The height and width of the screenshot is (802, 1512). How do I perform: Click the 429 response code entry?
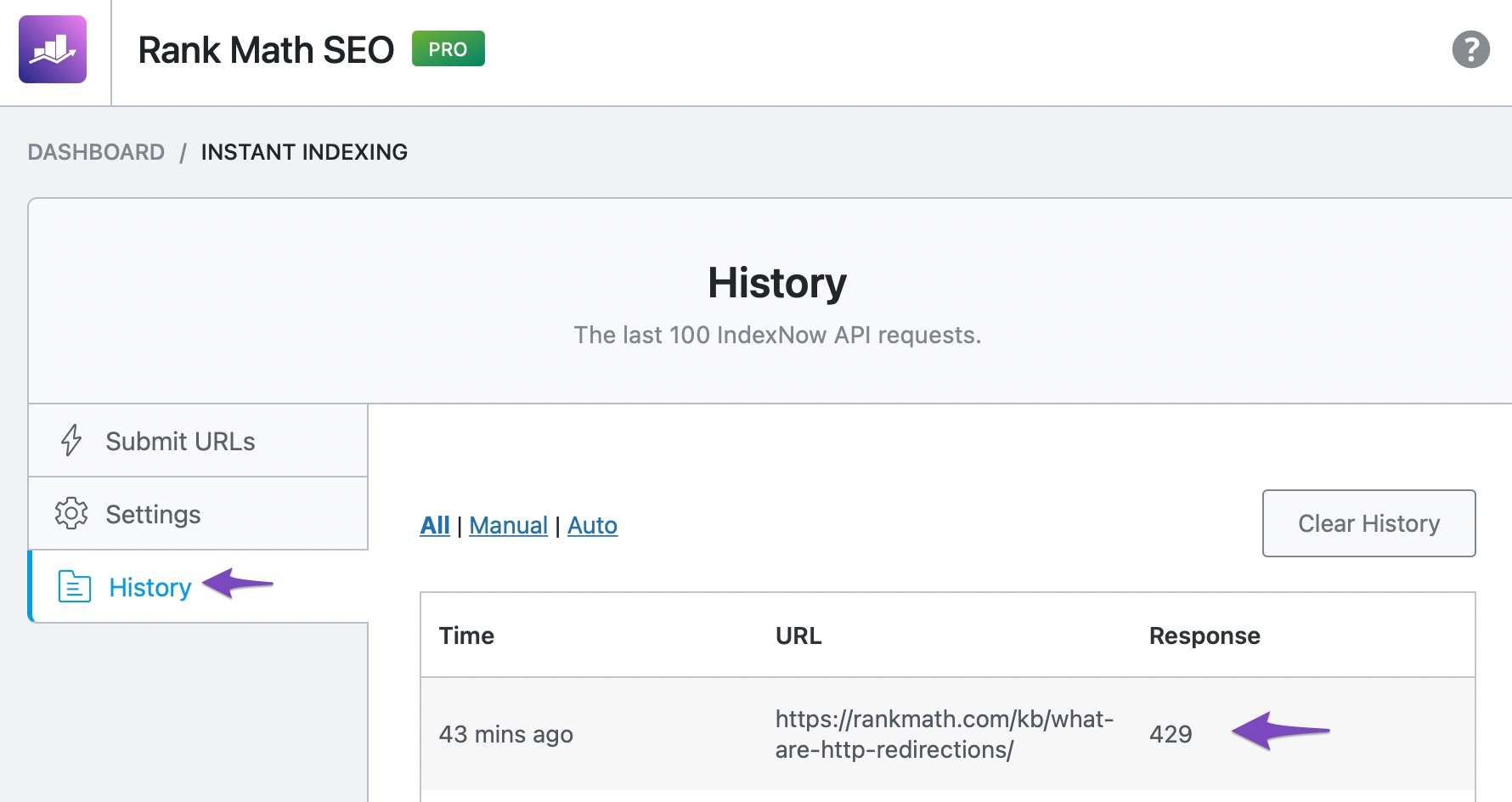tap(1171, 734)
